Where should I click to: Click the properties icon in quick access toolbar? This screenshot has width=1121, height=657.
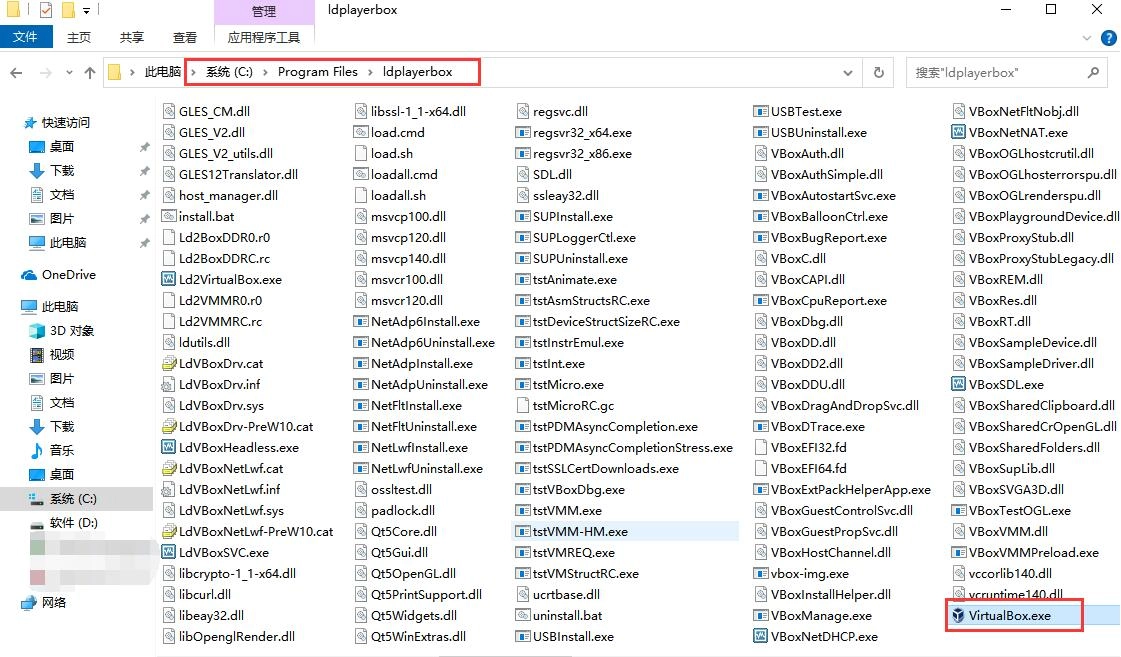point(46,10)
